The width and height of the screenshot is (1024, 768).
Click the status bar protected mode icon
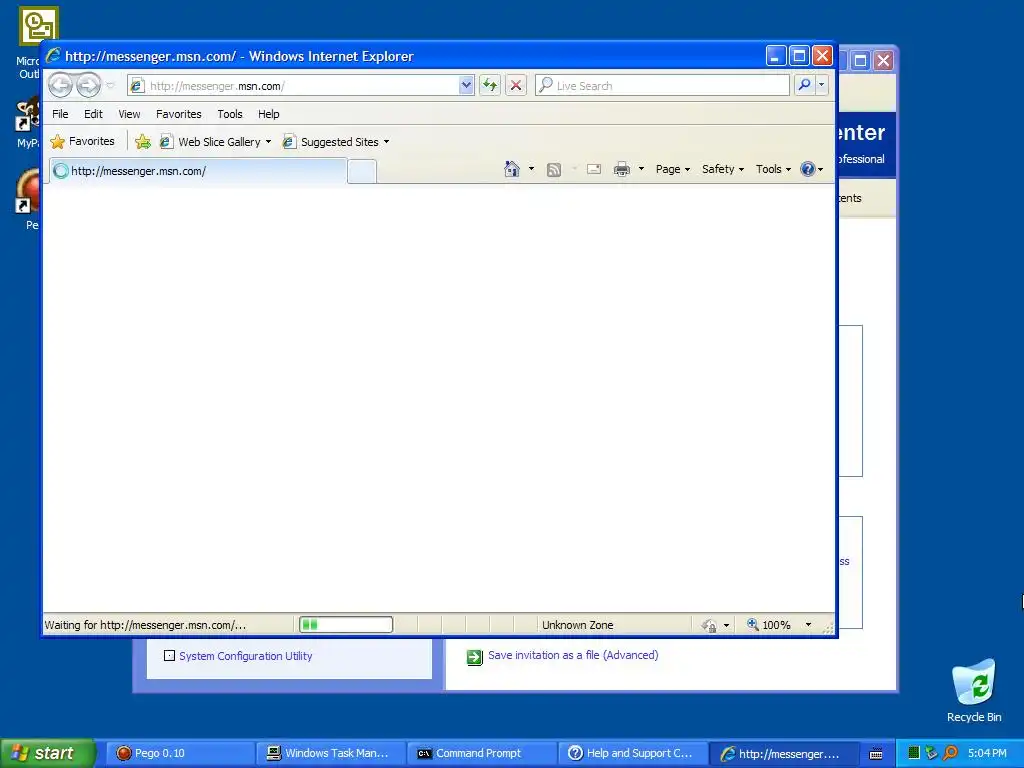[709, 626]
